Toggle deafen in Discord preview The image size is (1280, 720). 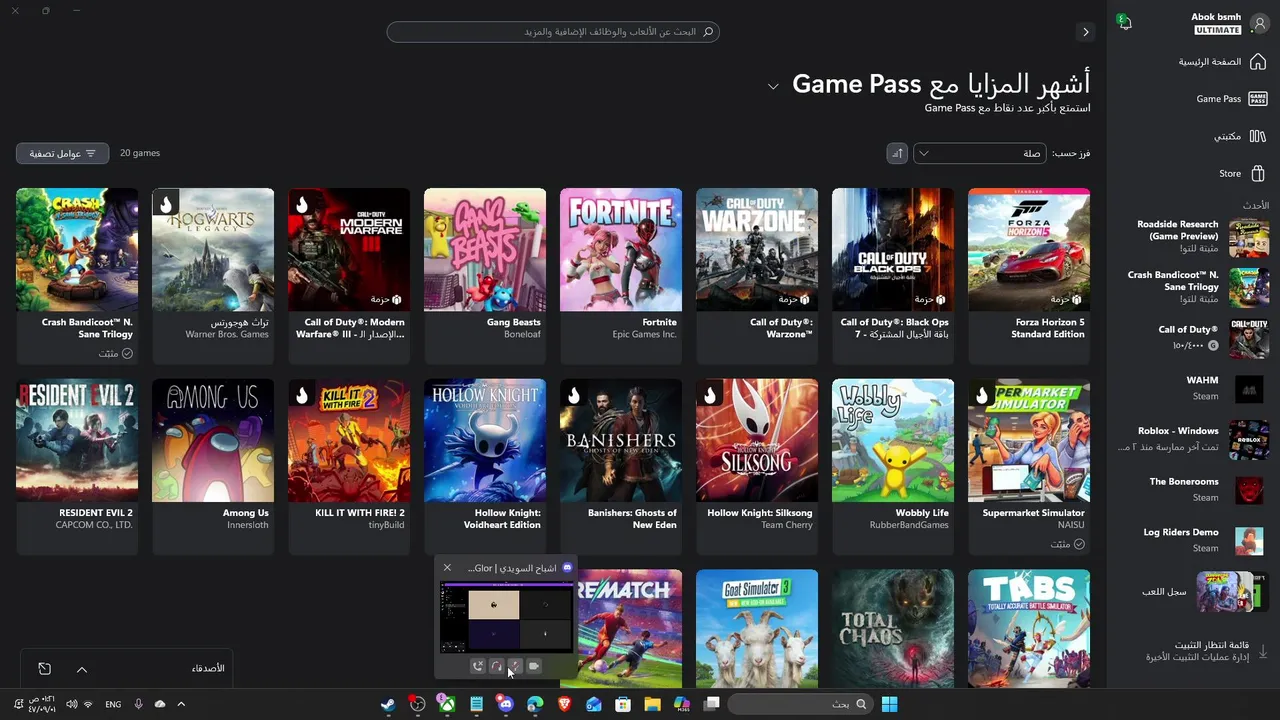[x=497, y=666]
